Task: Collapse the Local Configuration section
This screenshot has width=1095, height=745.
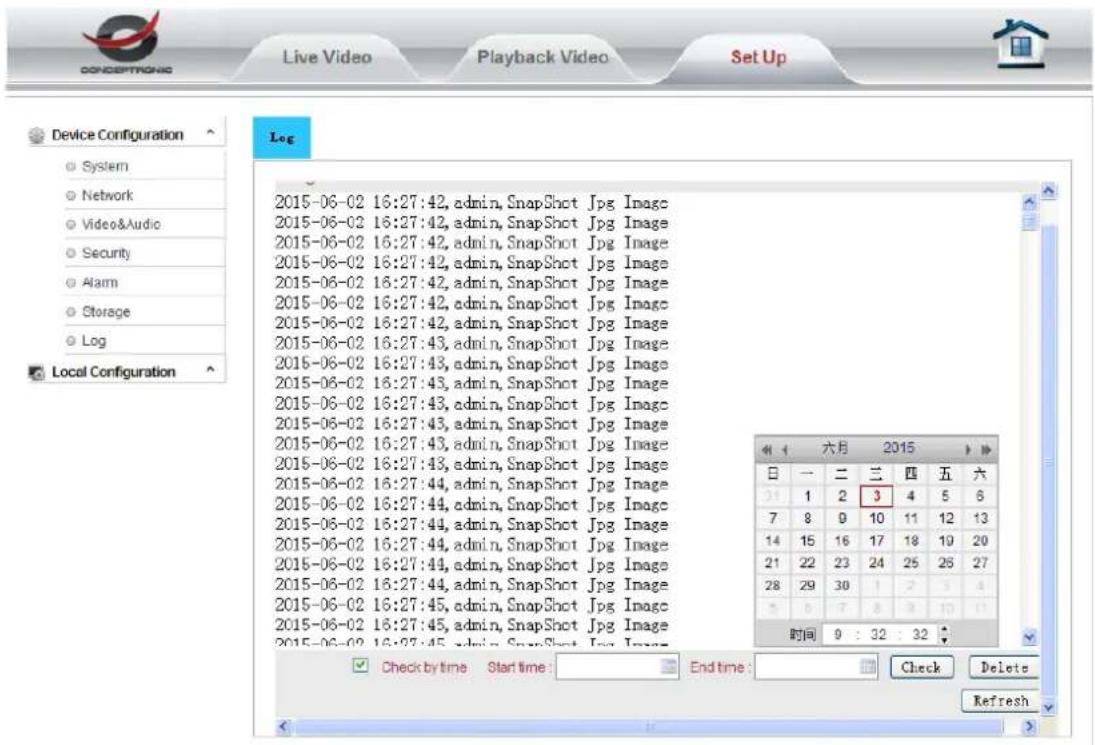Action: click(210, 370)
